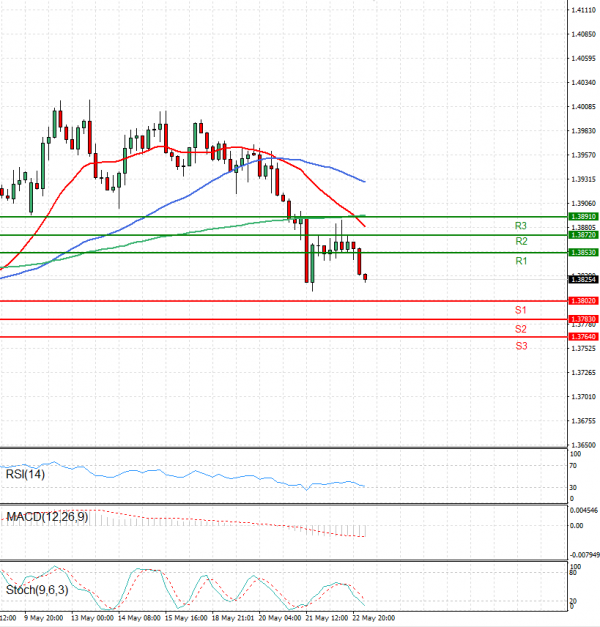Click the 1.40595 price axis value
This screenshot has height=627, width=600.
[584, 58]
